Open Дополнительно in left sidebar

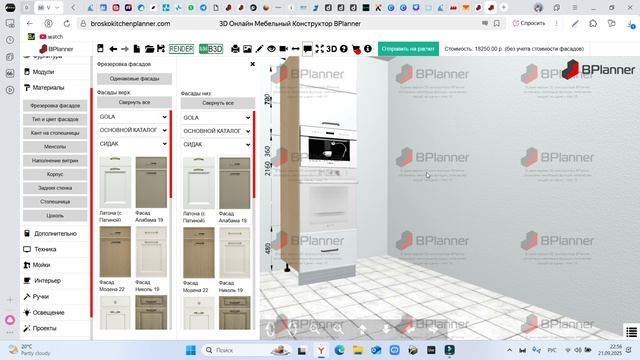55,233
